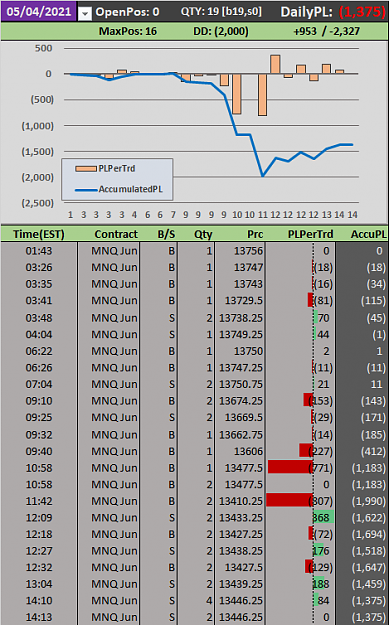Select the 14:10 time cell
Viewport: 389px width, 625px height.
tap(39, 601)
